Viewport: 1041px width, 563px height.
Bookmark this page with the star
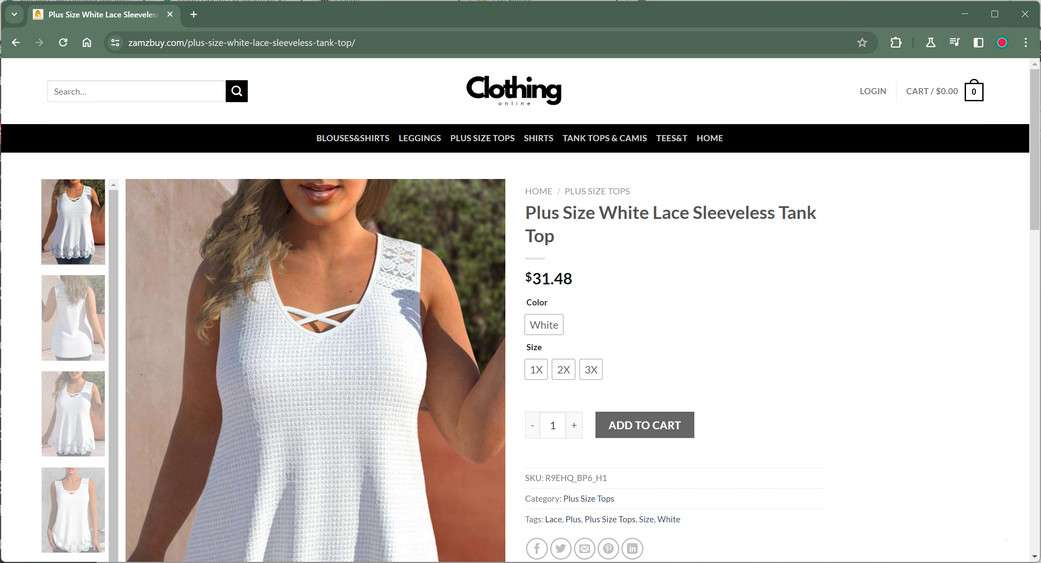coord(862,42)
